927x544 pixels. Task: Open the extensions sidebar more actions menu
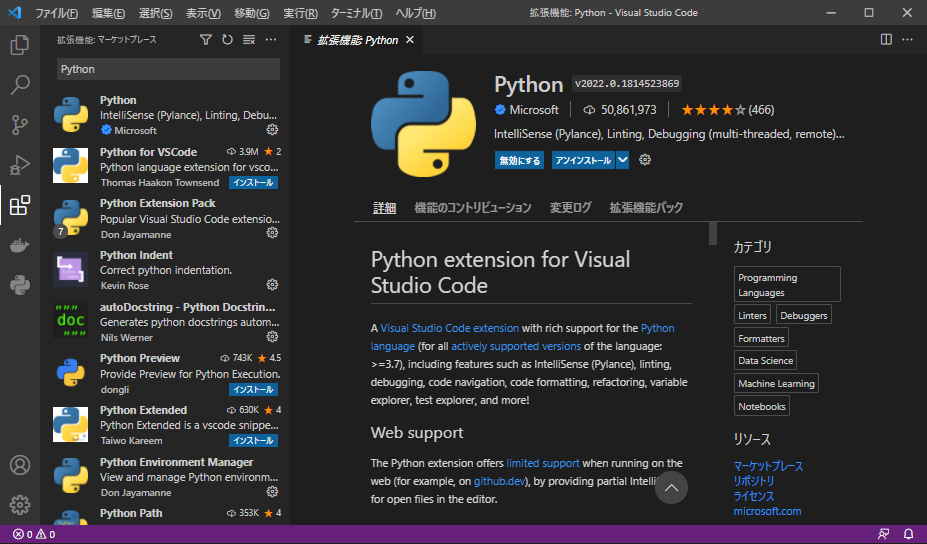[x=271, y=40]
